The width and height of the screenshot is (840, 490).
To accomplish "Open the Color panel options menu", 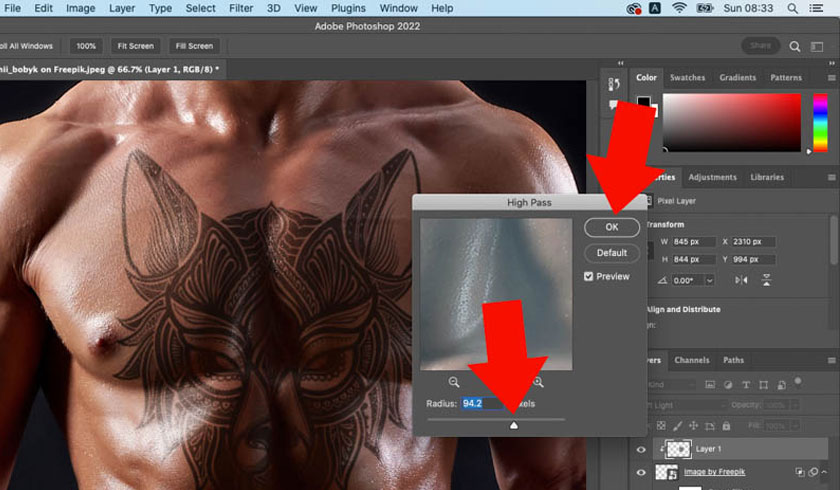I will click(832, 77).
